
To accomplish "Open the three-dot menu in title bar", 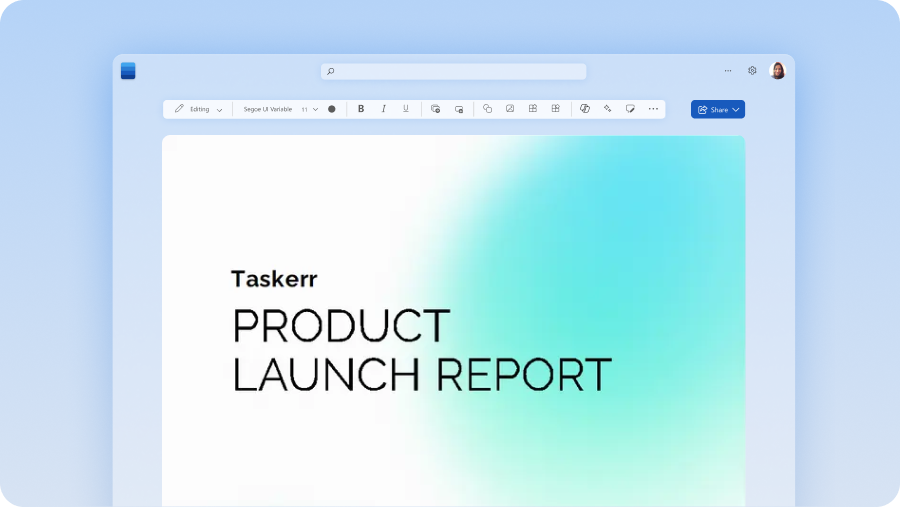I will (x=727, y=71).
